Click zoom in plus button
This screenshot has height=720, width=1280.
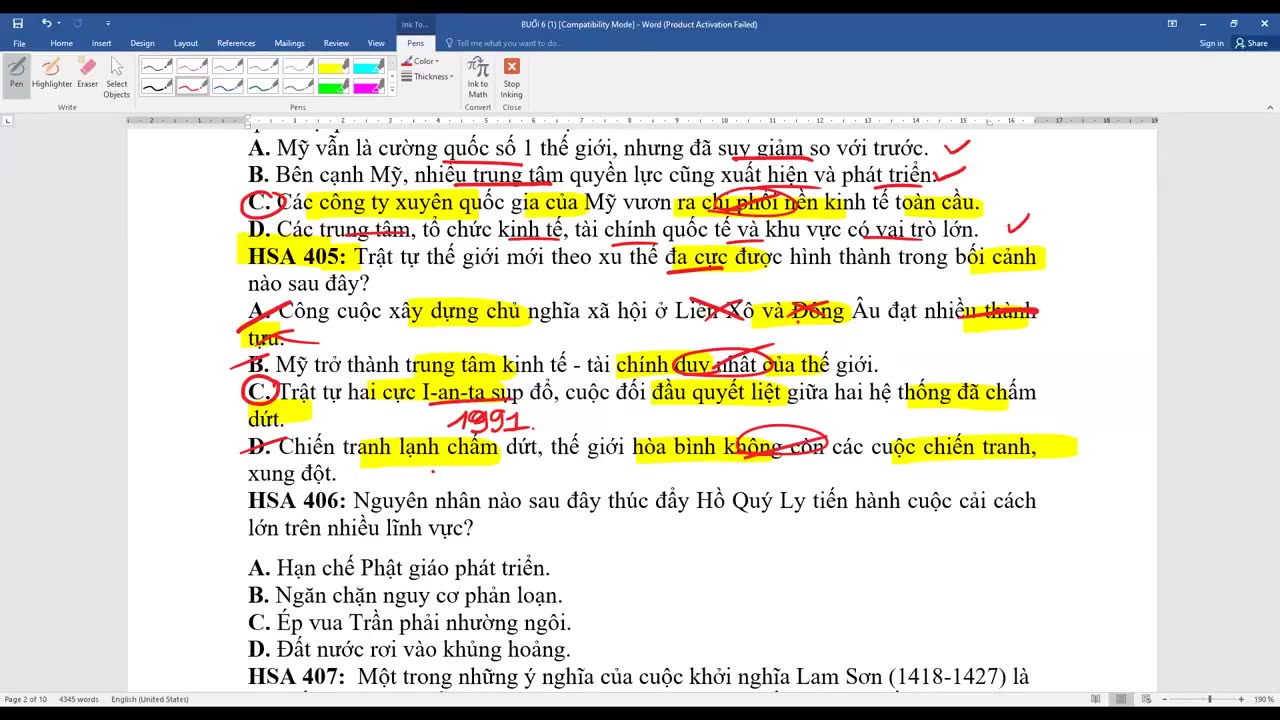pyautogui.click(x=1243, y=699)
